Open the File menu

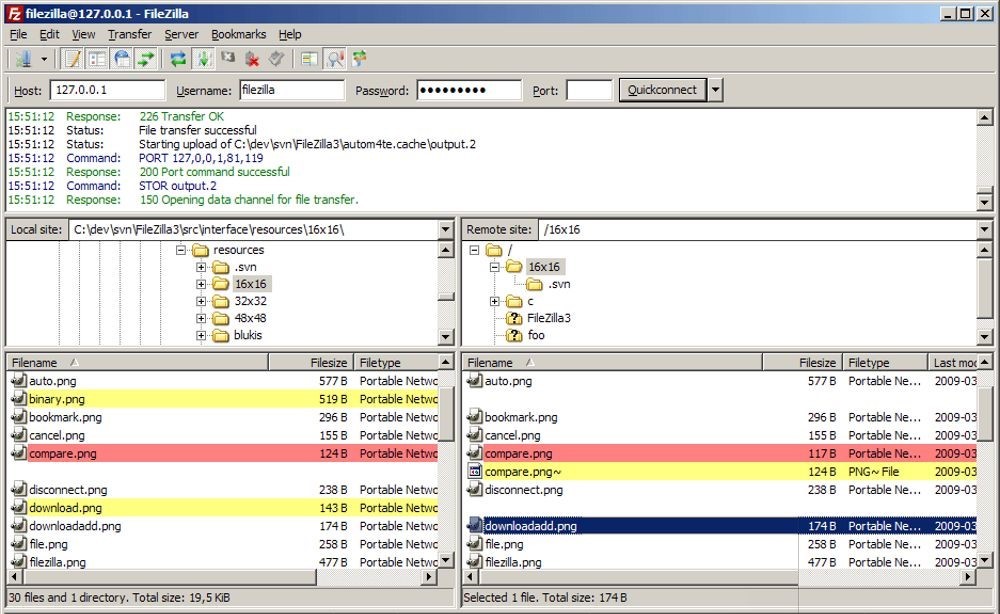[18, 34]
